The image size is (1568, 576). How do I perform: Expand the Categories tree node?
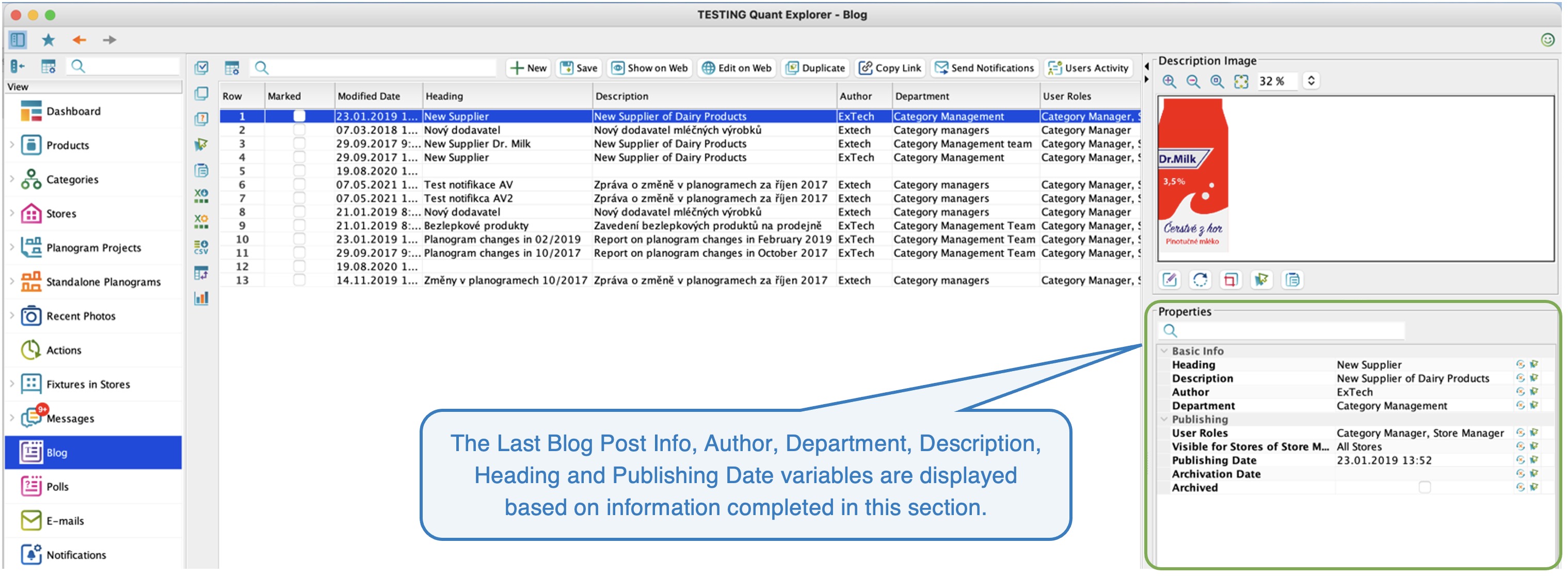point(11,179)
